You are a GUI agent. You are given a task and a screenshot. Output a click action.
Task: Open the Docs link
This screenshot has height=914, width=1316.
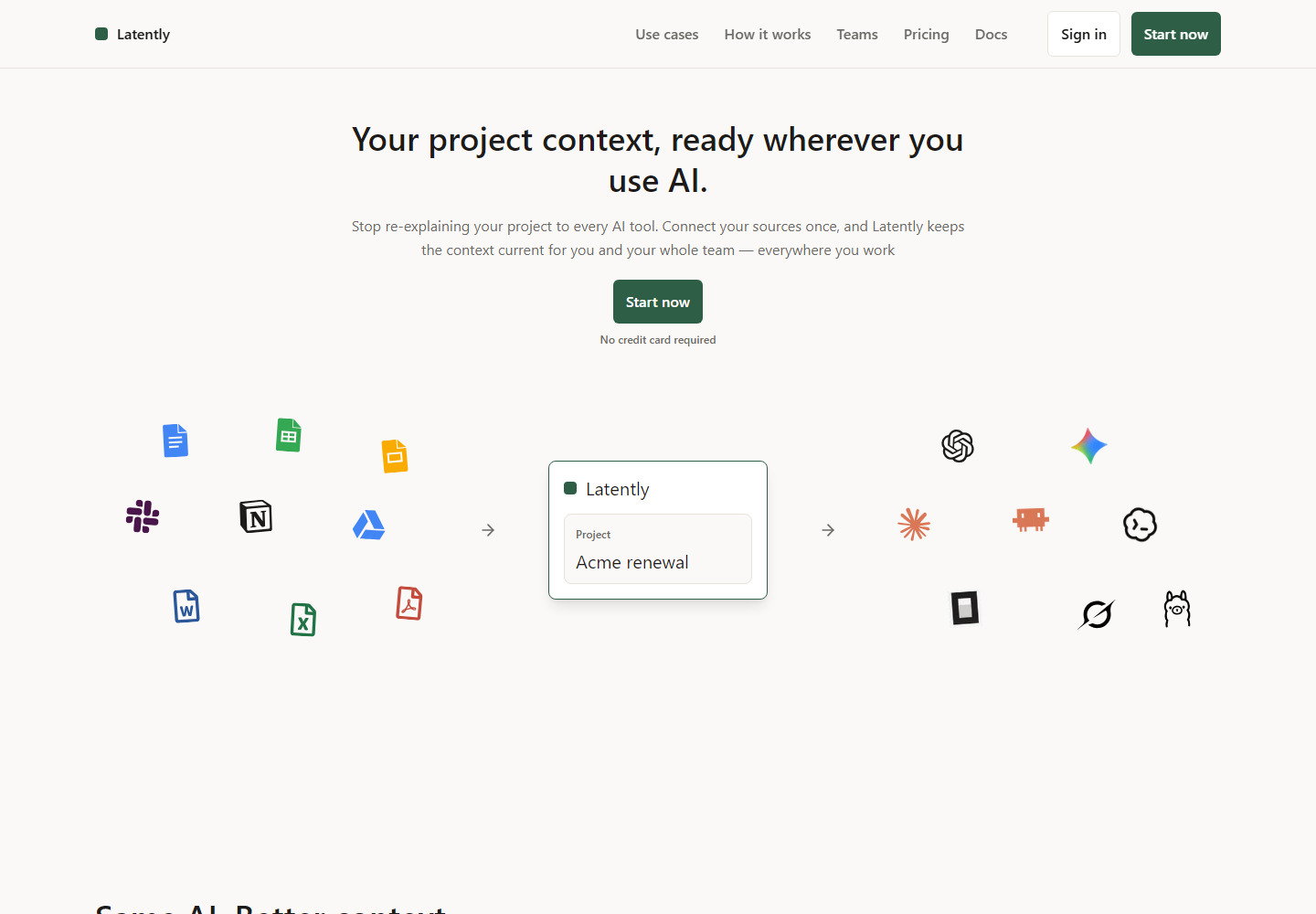click(x=992, y=34)
